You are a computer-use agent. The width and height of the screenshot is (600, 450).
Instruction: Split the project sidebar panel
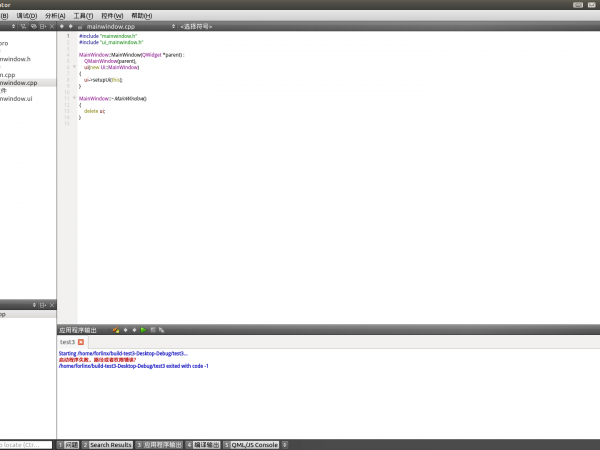pyautogui.click(x=43, y=26)
